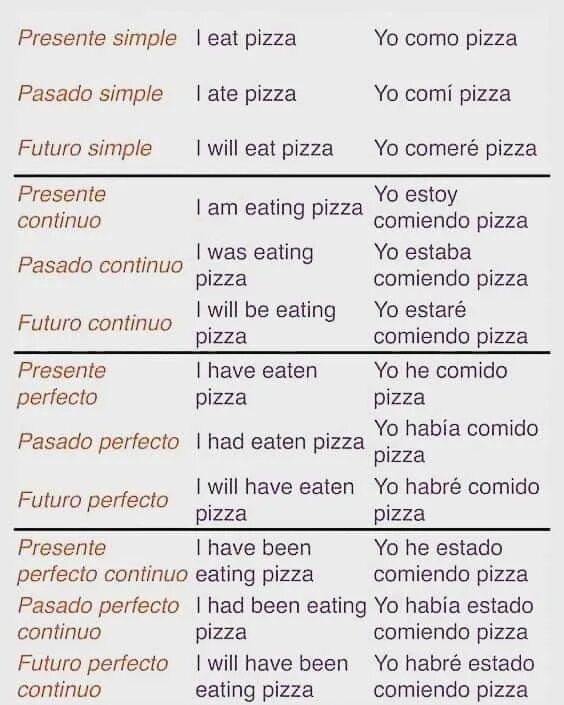
Task: Click 'I will eat pizza' sentence
Action: [x=264, y=149]
